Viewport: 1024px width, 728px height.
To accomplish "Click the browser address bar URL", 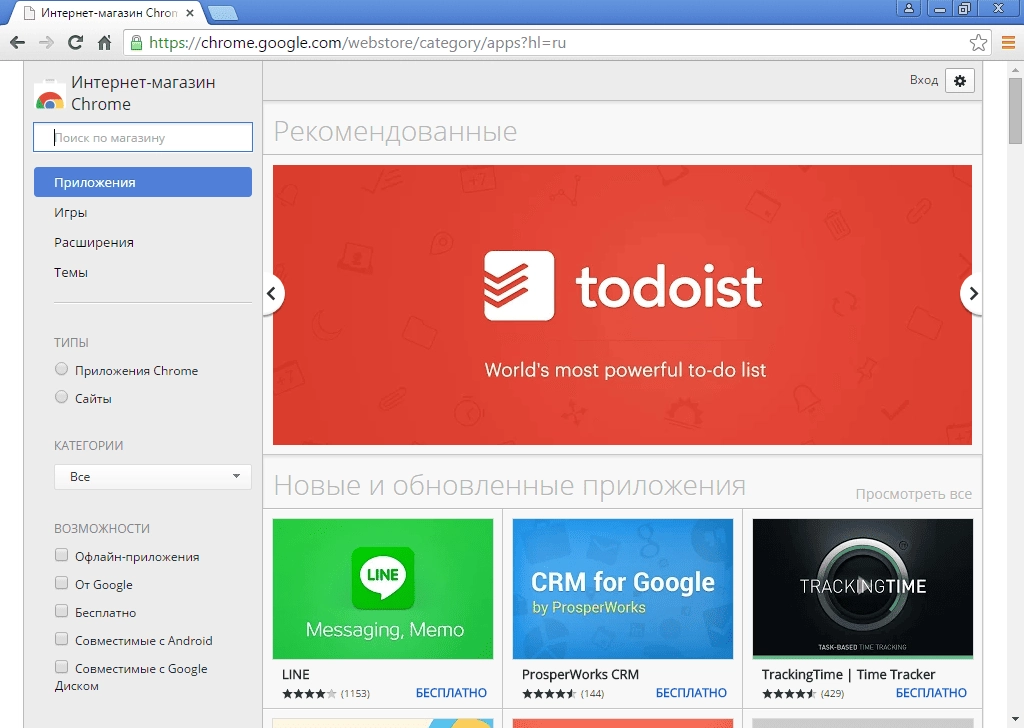I will click(x=357, y=43).
